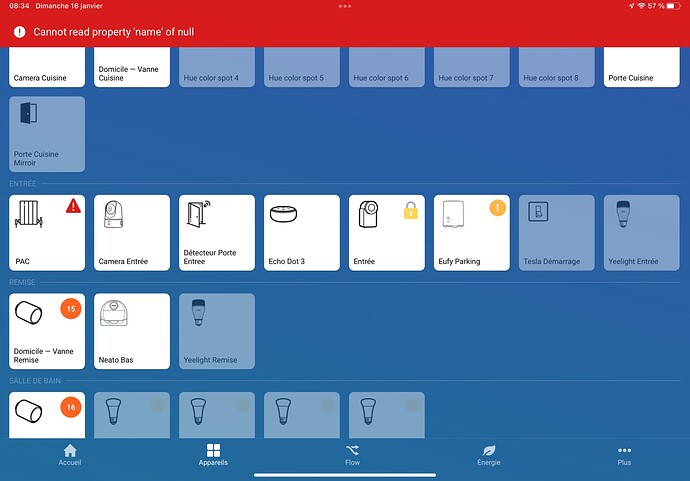Image resolution: width=690 pixels, height=481 pixels.
Task: Tap the Wi-Fi status icon
Action: coord(641,6)
